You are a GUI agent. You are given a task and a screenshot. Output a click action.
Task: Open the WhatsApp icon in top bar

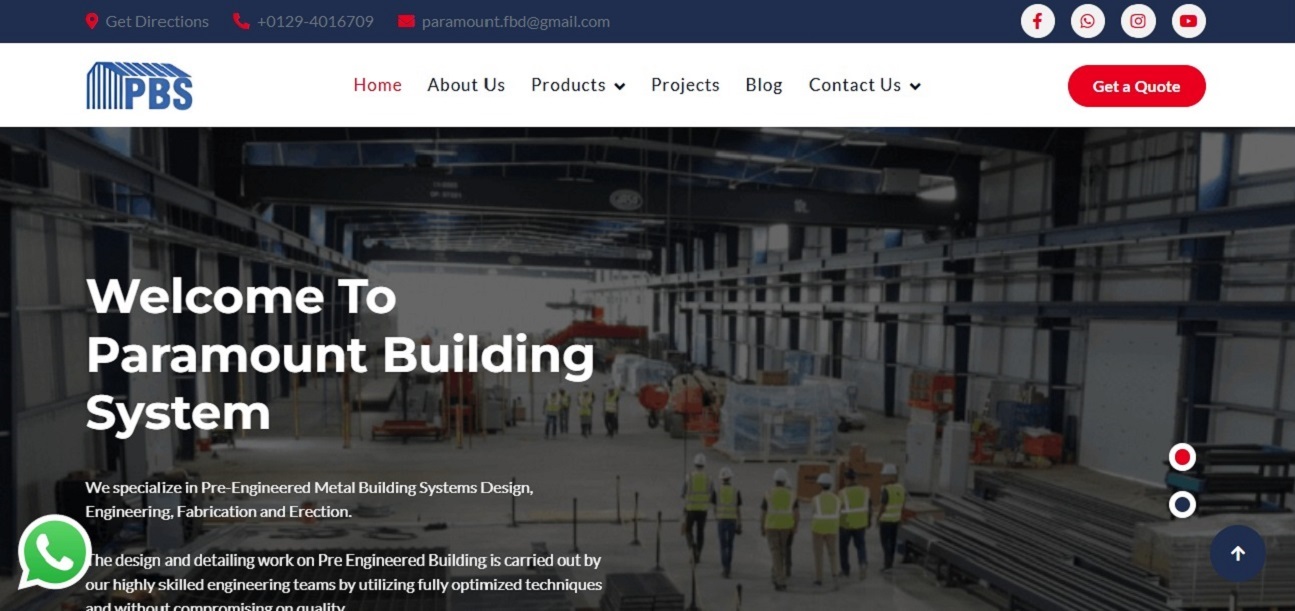1087,21
